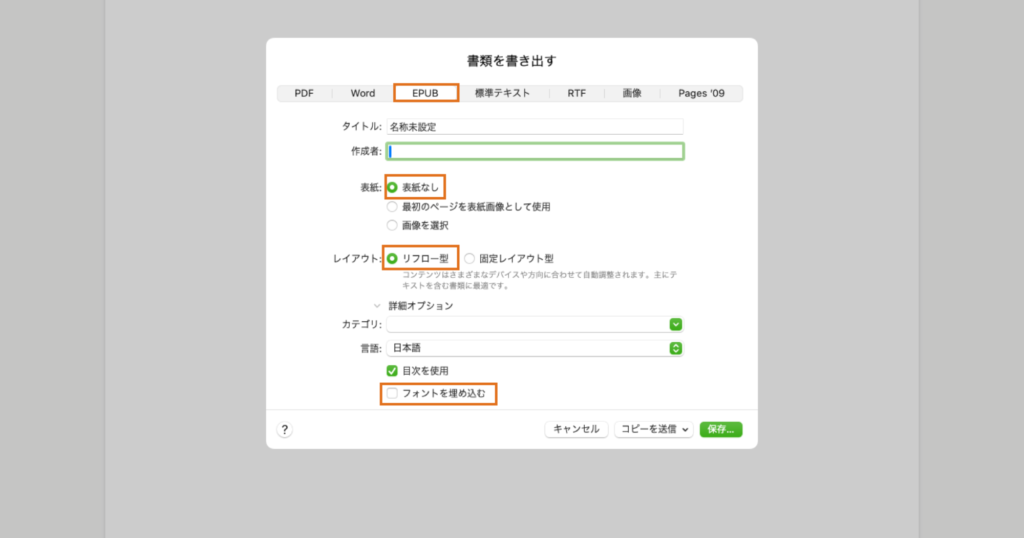Switch to the Word export tab
This screenshot has width=1024, height=538.
[363, 93]
